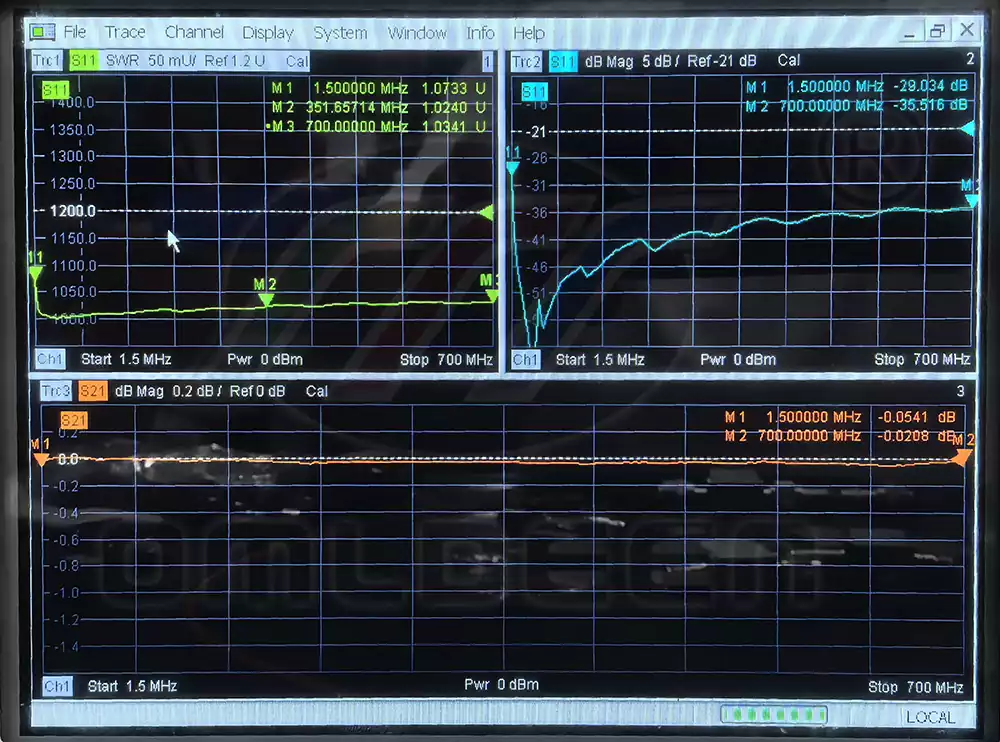Click Stop 700 MHz under Trc2 diagram

pos(922,359)
